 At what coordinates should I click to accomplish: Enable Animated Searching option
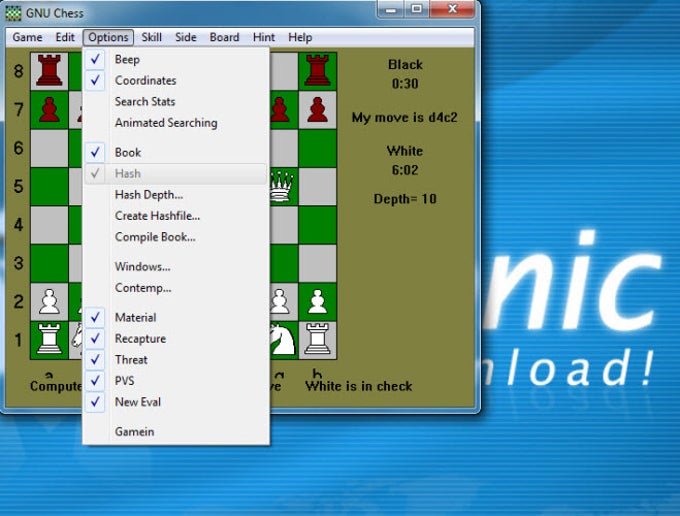tap(176, 123)
